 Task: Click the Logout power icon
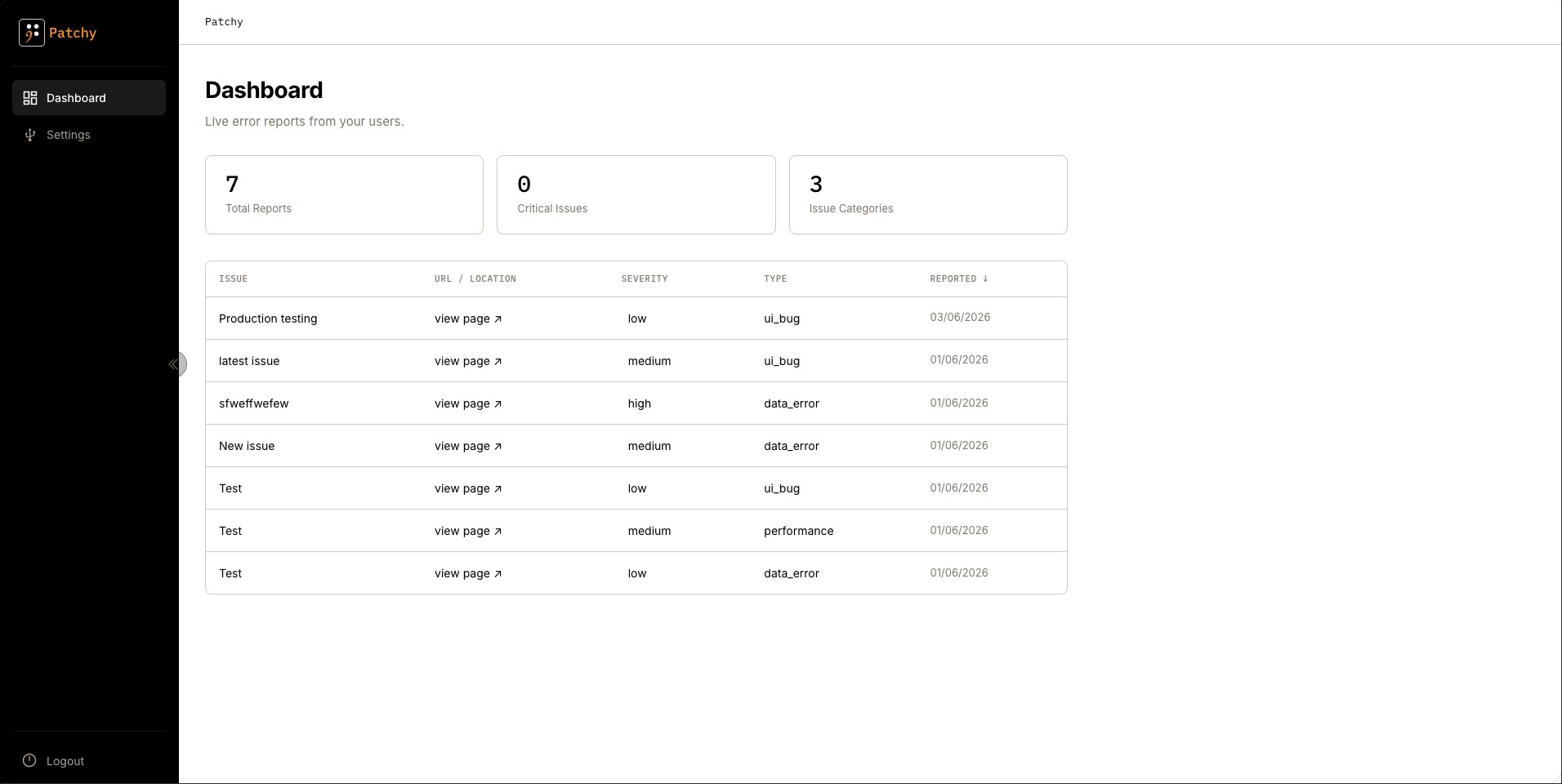click(x=29, y=760)
